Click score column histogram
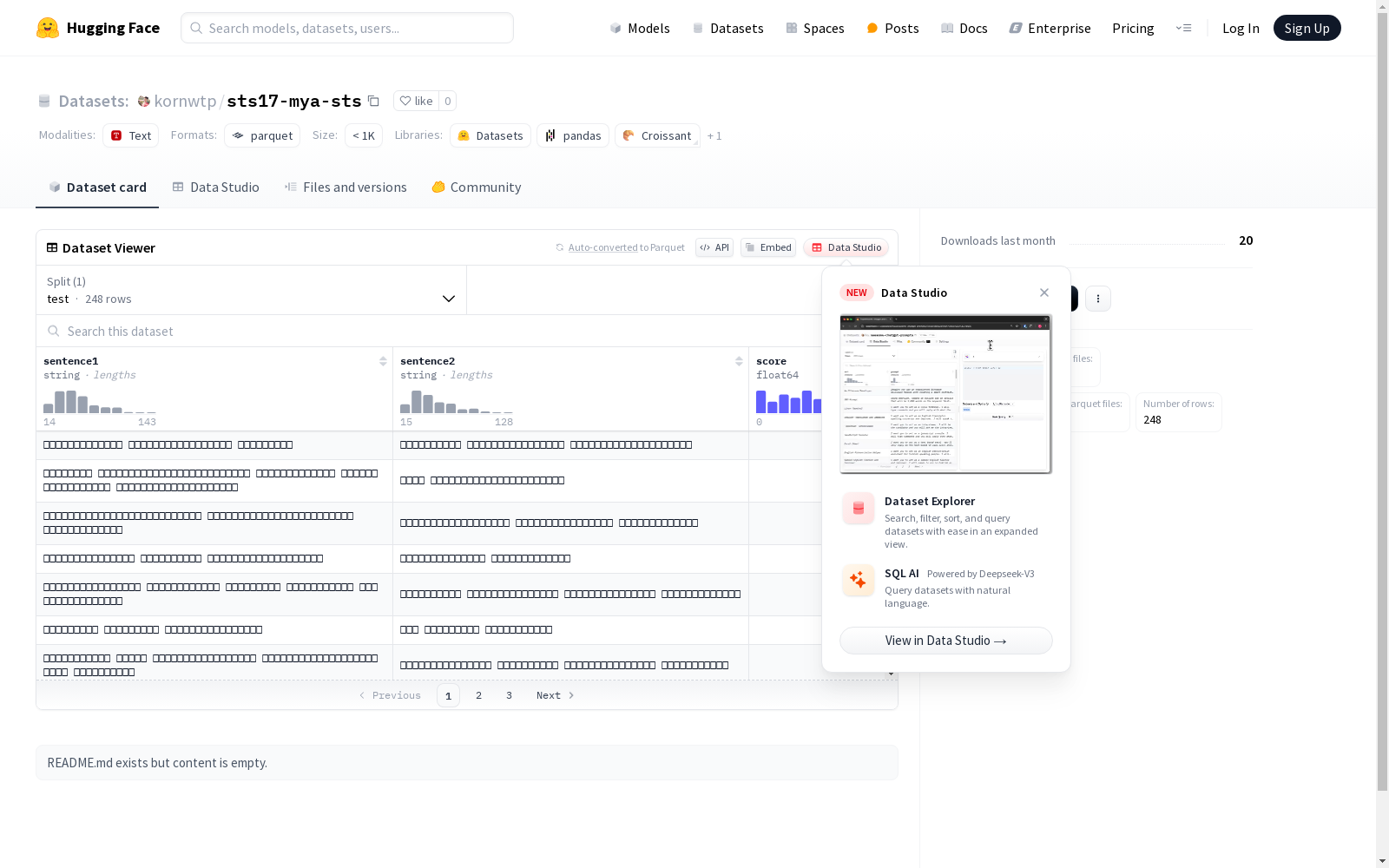 point(788,402)
